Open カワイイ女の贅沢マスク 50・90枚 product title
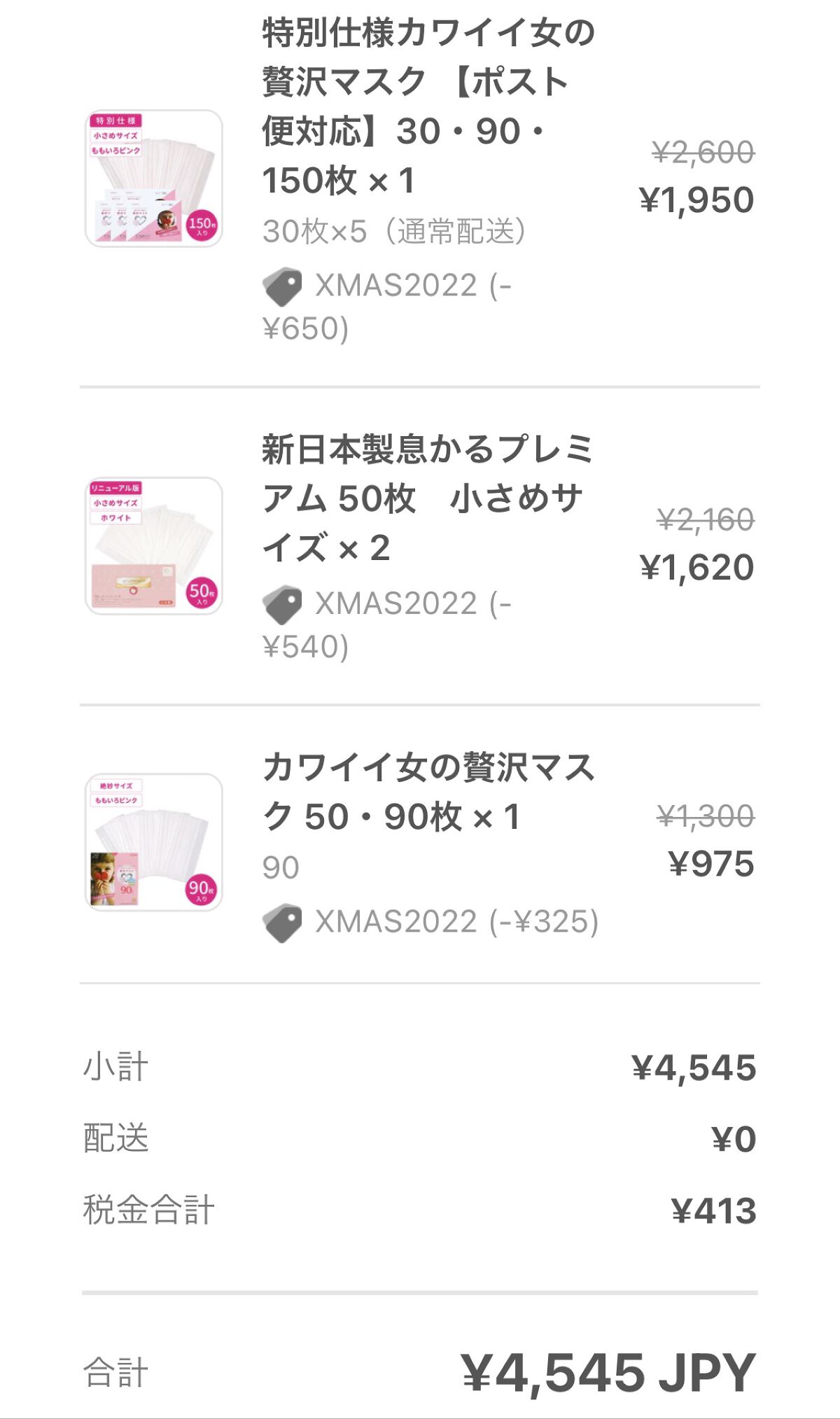The height and width of the screenshot is (1419, 840). pos(427,792)
